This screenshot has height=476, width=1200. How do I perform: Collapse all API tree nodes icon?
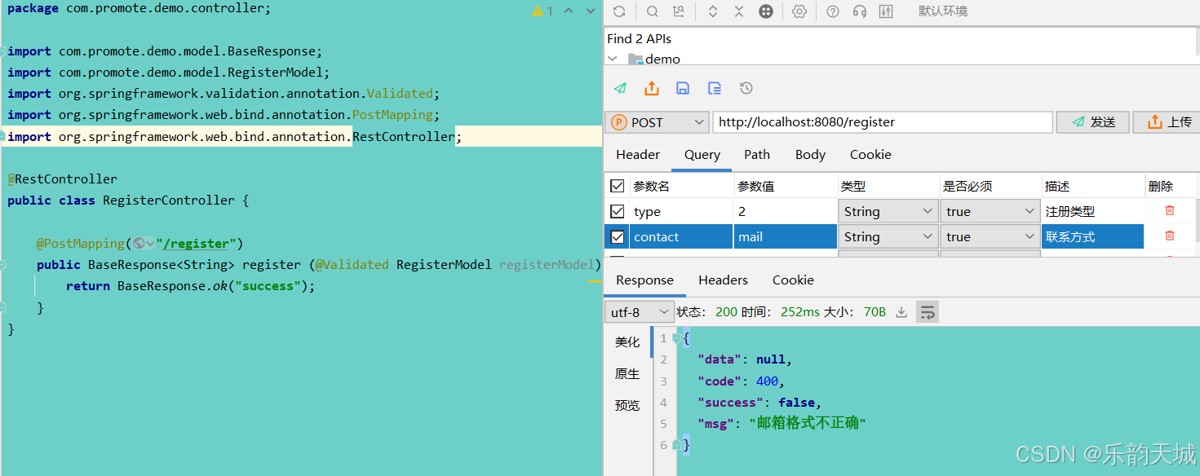coord(739,12)
